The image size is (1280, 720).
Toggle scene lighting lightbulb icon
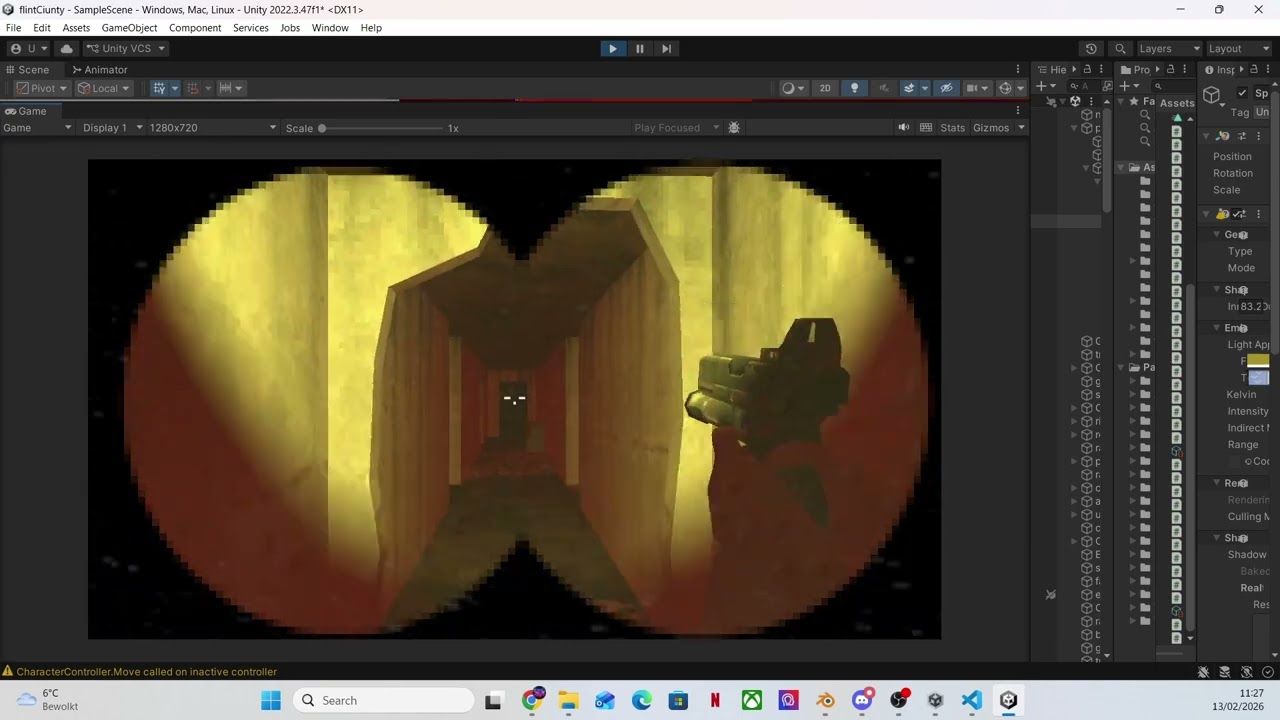(854, 88)
